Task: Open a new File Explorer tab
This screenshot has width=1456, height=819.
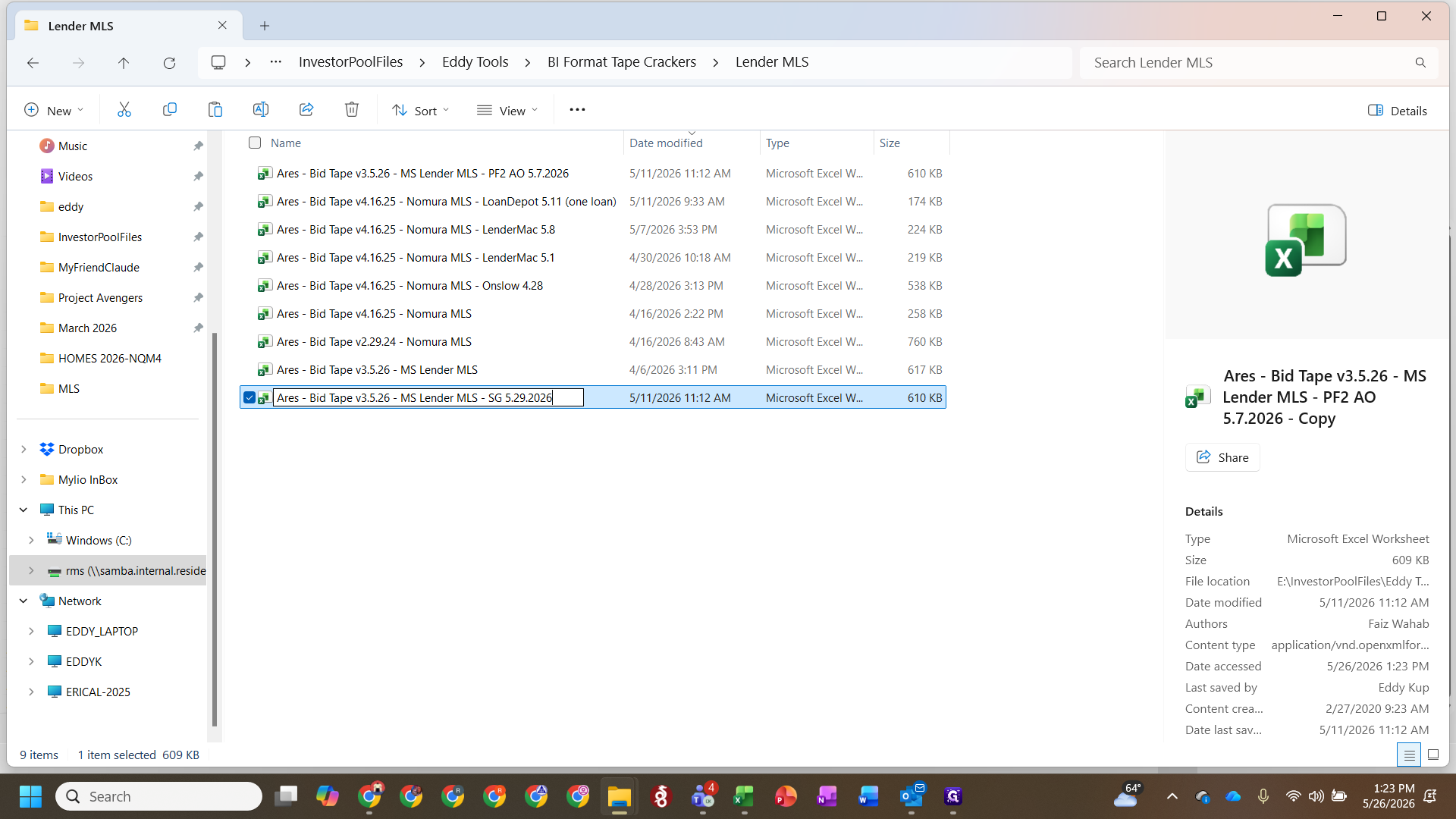Action: (265, 26)
